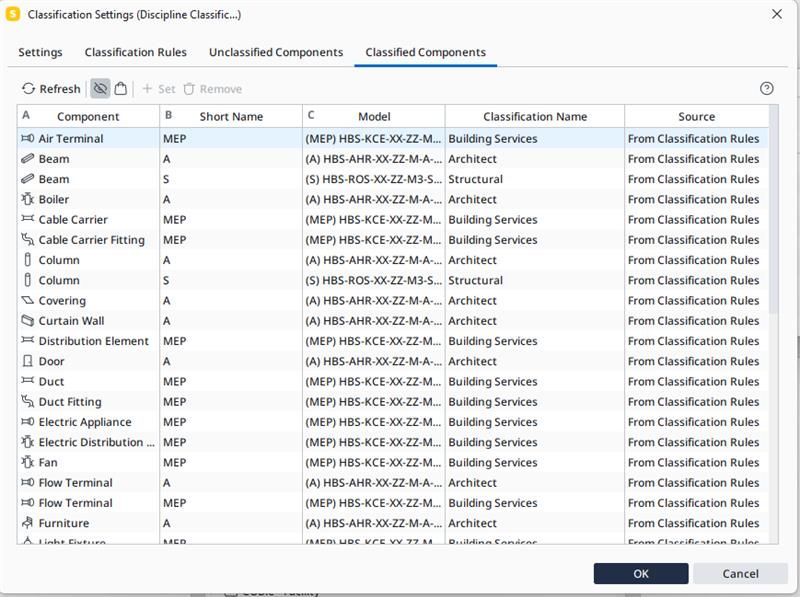Open the Classification Rules tab
Image resolution: width=800 pixels, height=597 pixels.
[136, 52]
